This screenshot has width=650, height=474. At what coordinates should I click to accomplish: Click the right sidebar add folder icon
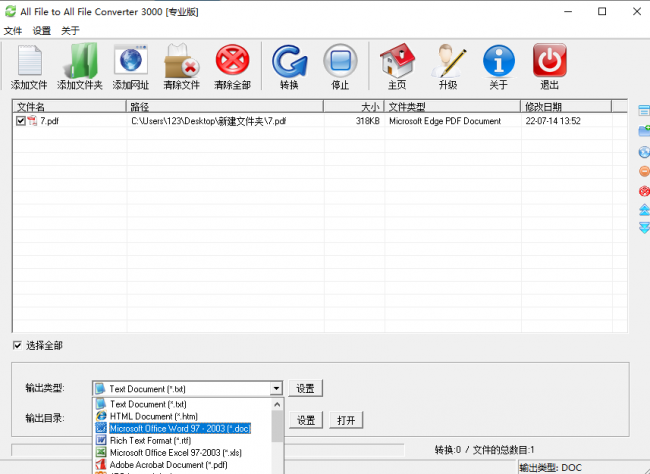[644, 131]
